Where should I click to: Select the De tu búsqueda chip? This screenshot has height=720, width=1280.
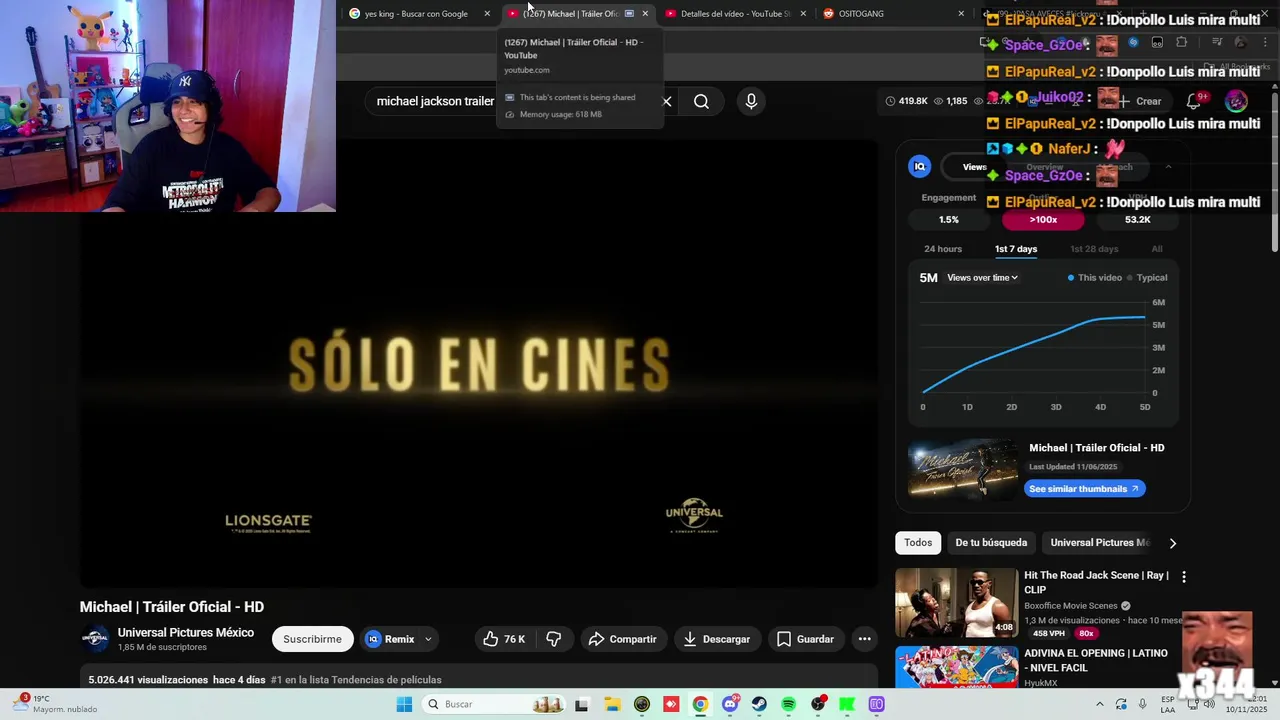(991, 543)
